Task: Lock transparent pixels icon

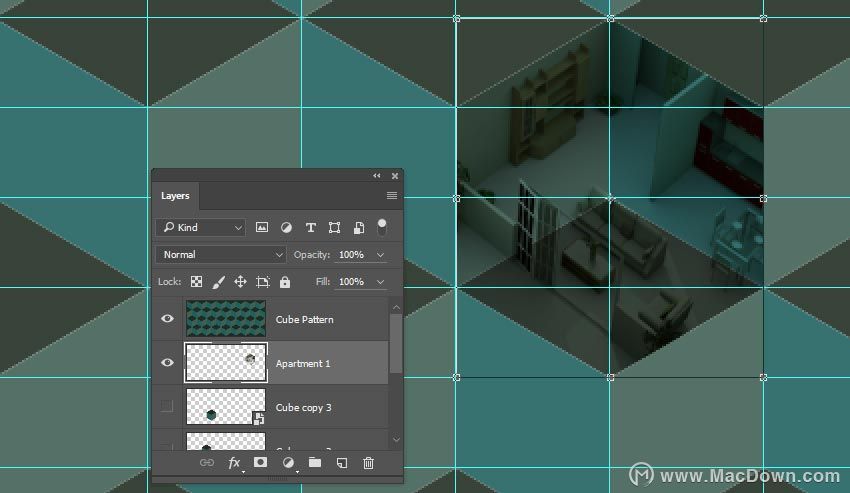Action: coord(196,281)
